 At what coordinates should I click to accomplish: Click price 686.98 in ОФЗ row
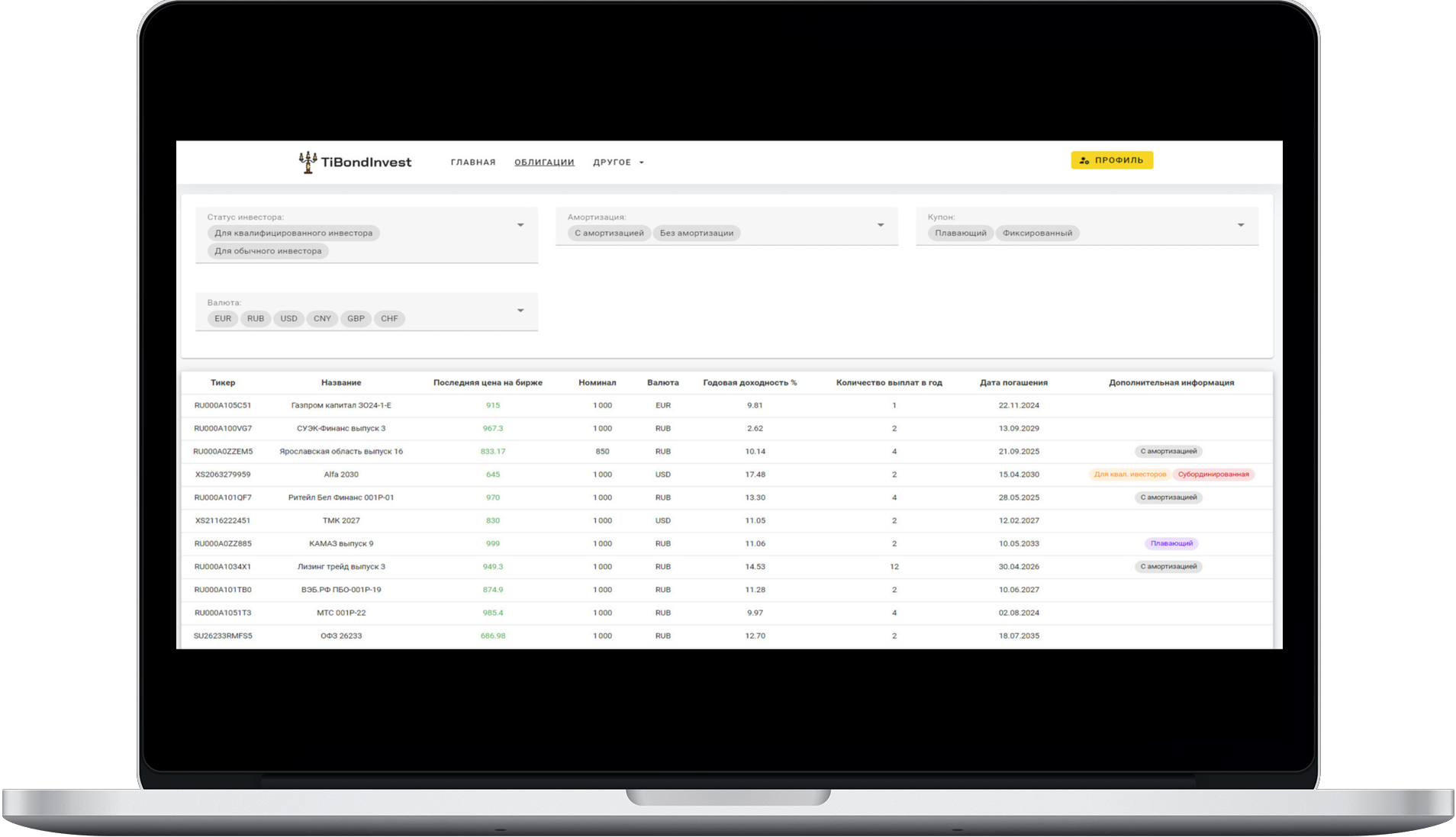click(x=493, y=636)
